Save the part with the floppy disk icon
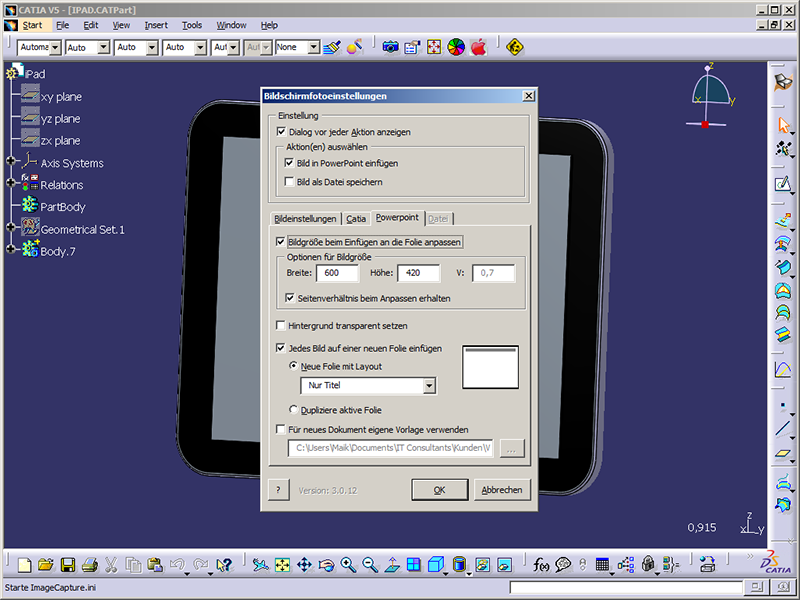 67,565
